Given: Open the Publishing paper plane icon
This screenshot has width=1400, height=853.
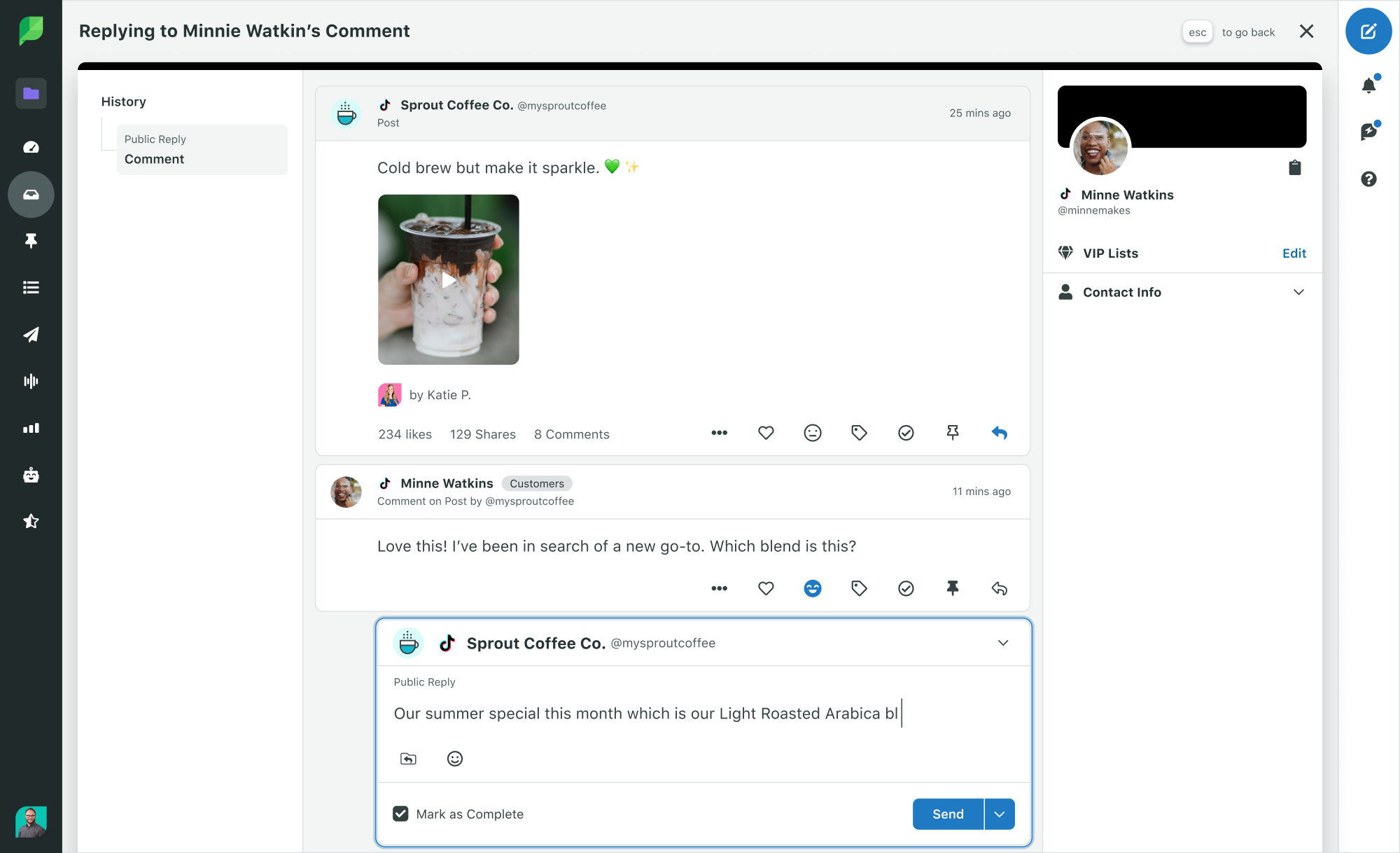Looking at the screenshot, I should (x=31, y=335).
